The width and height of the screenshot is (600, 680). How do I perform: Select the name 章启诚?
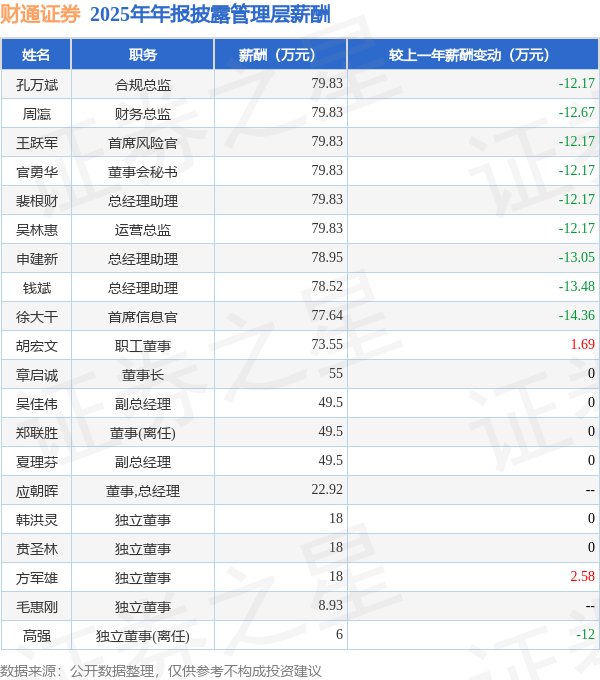[37, 375]
